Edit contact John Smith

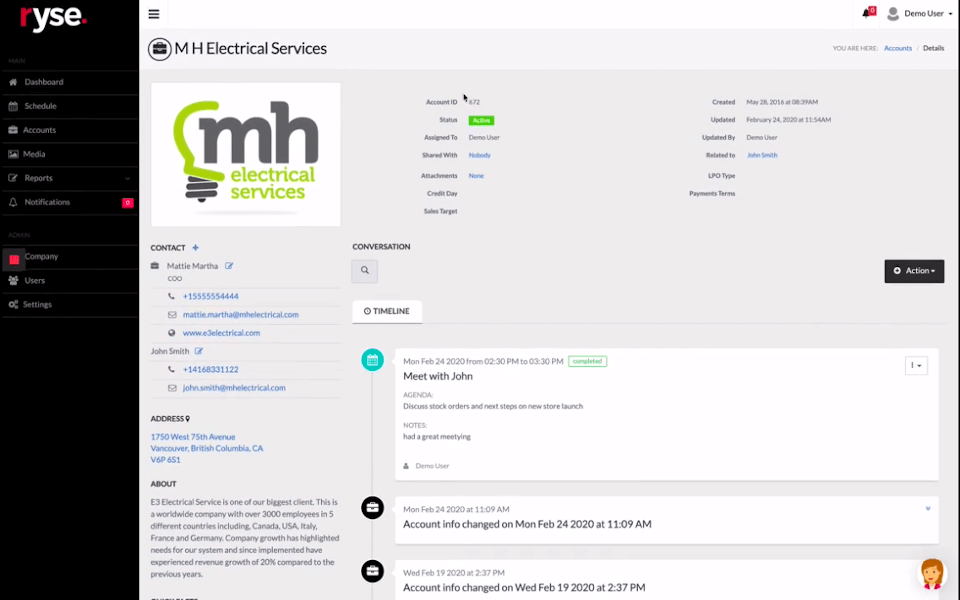(x=198, y=351)
